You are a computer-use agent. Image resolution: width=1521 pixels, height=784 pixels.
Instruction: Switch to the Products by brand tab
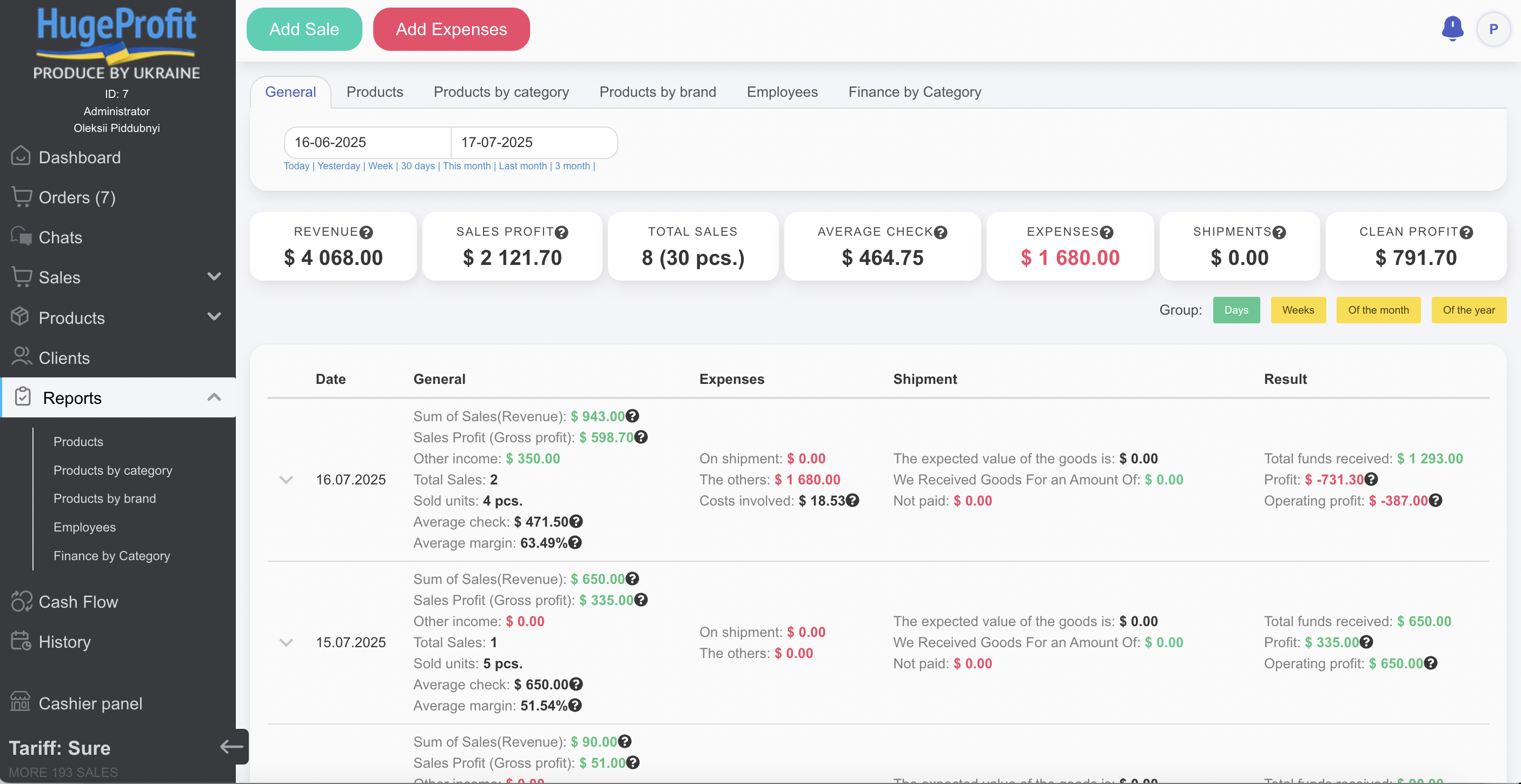(657, 92)
